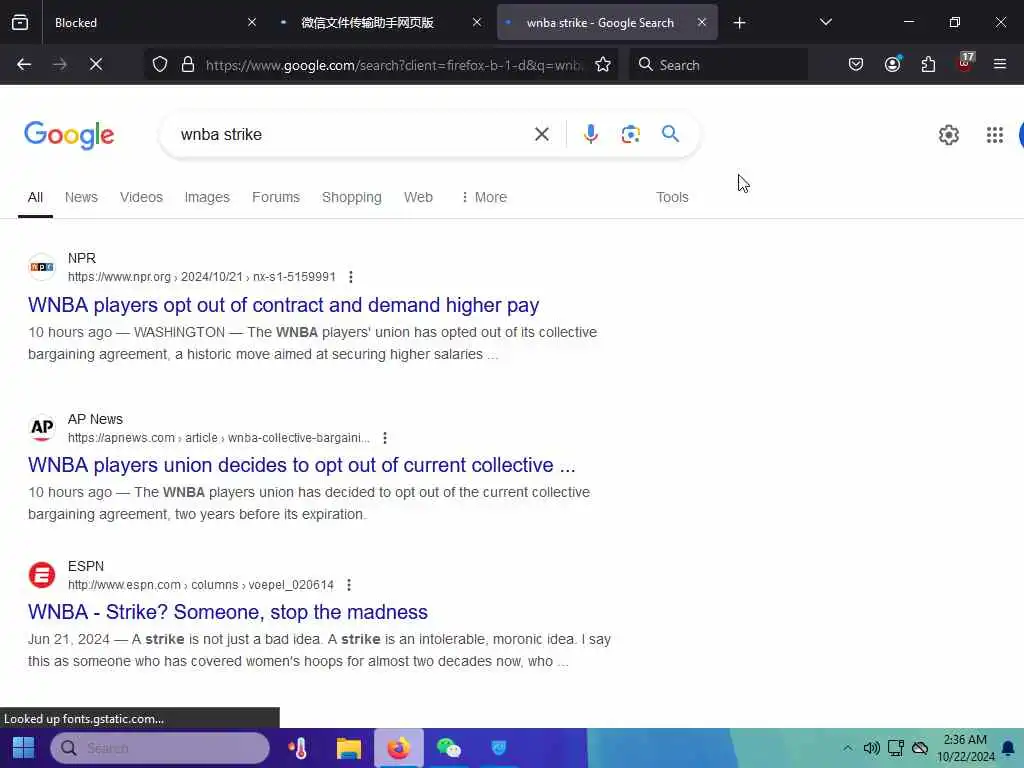Image resolution: width=1024 pixels, height=768 pixels.
Task: Open a new tab
Action: coord(739,23)
